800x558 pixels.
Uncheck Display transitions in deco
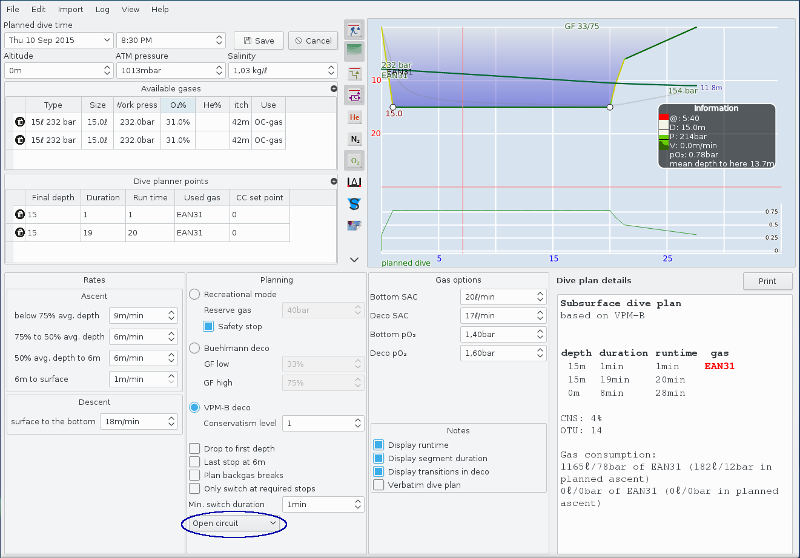(x=379, y=471)
